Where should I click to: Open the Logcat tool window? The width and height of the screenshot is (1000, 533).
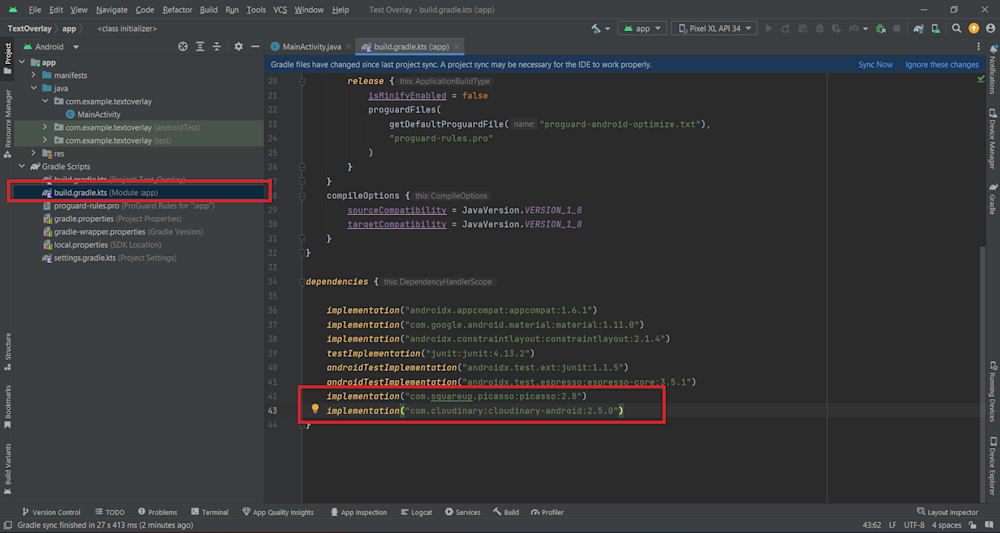pyautogui.click(x=416, y=512)
